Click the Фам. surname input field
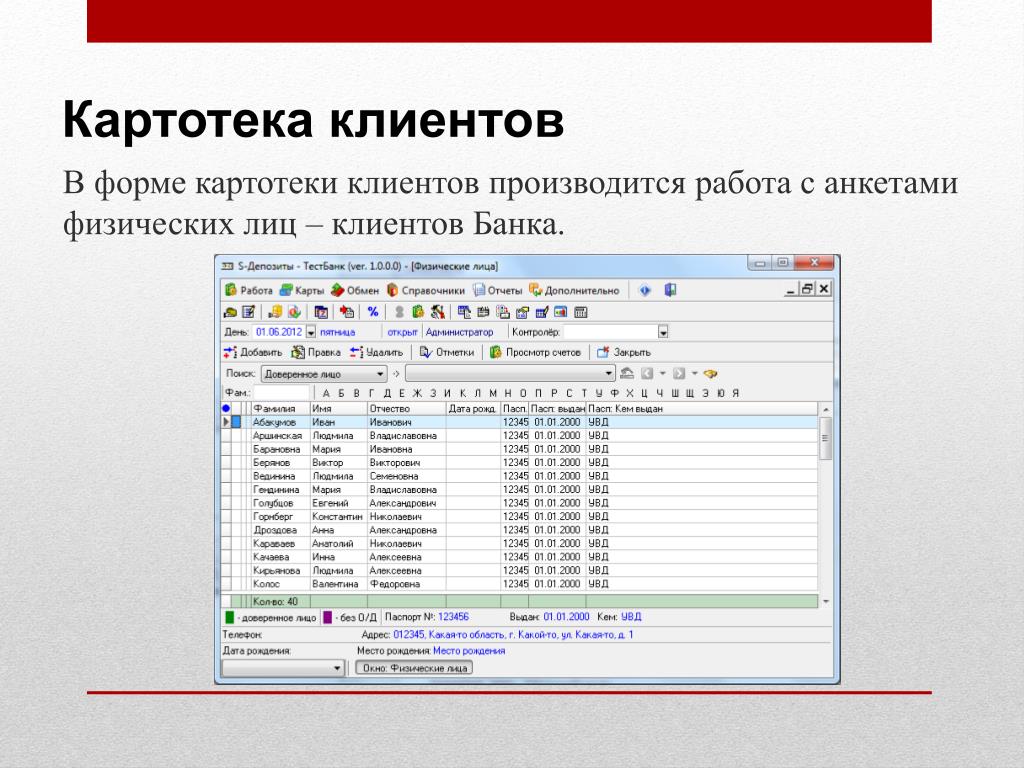This screenshot has height=768, width=1024. tap(281, 393)
